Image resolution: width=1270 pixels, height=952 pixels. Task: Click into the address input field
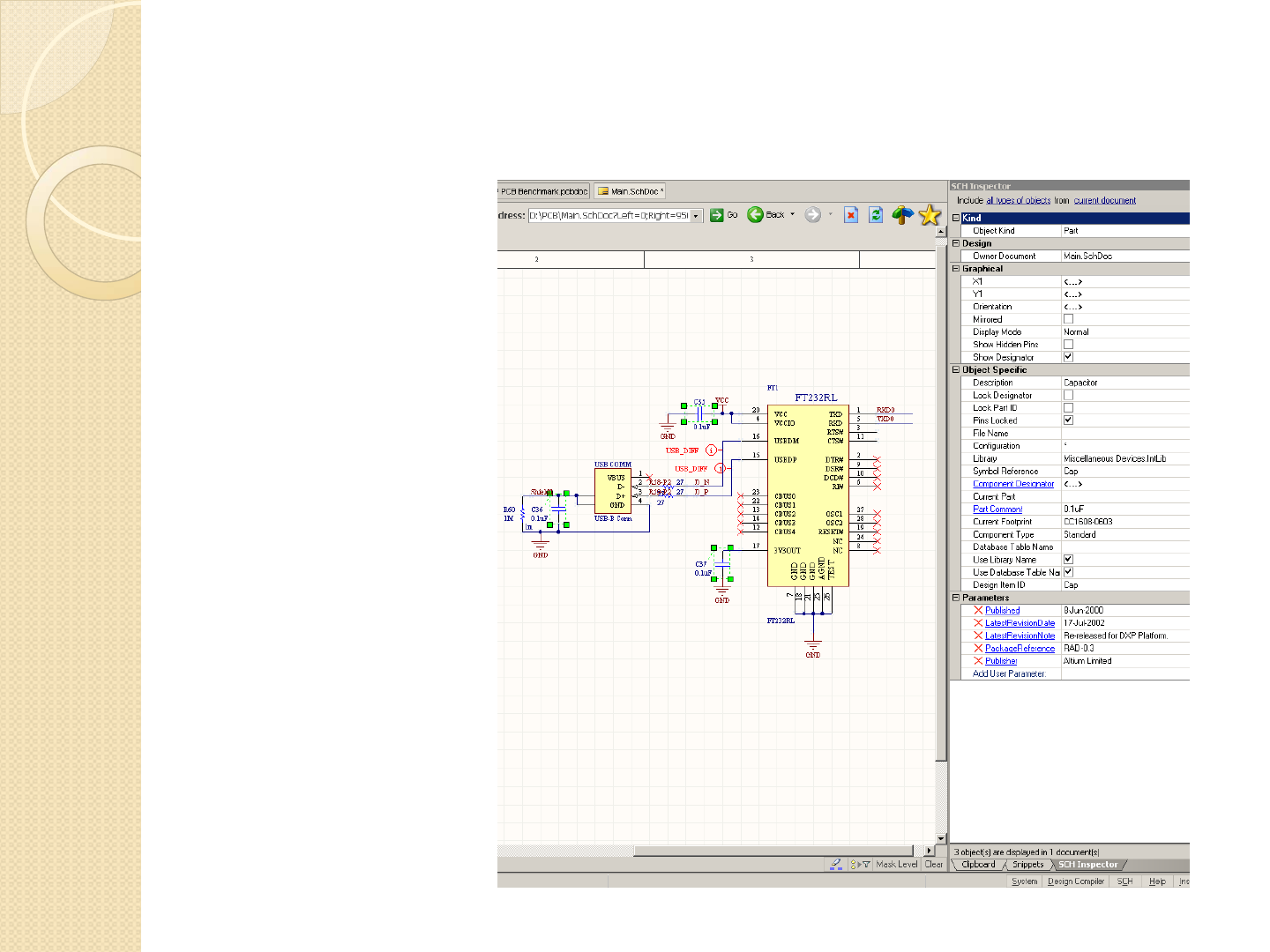609,216
